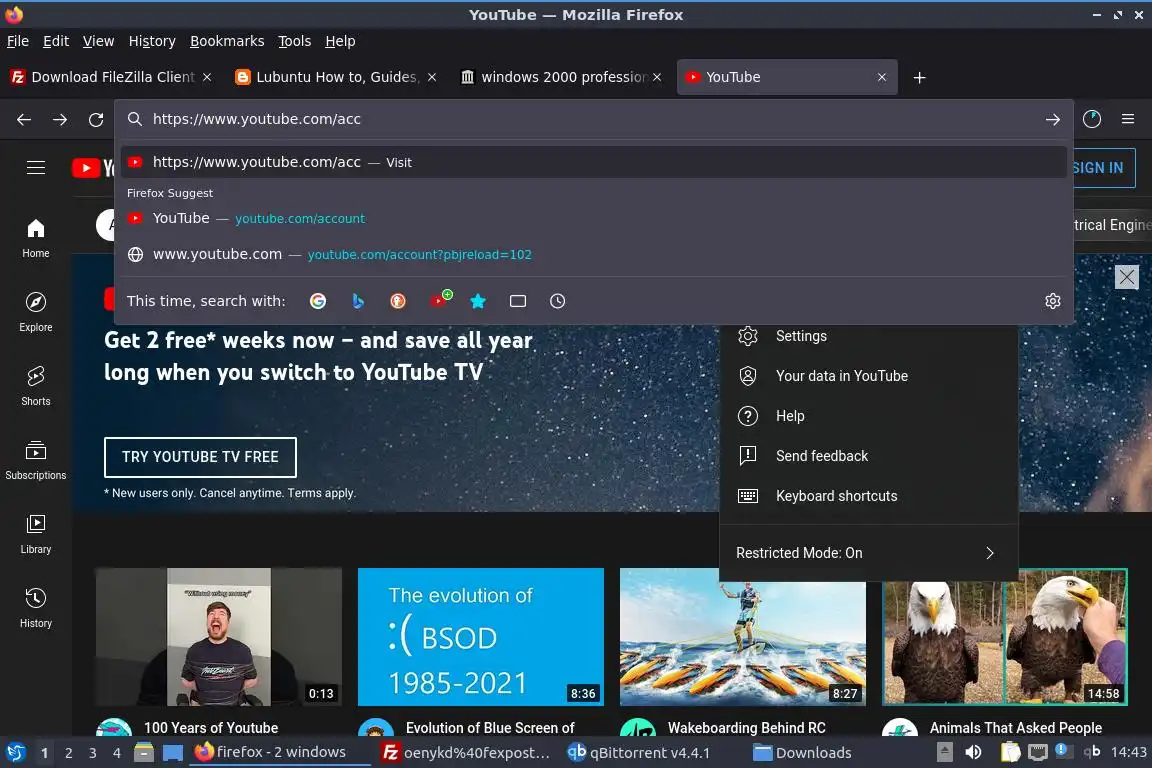Image resolution: width=1152 pixels, height=768 pixels.
Task: Go to YouTube Home in sidebar
Action: click(36, 238)
